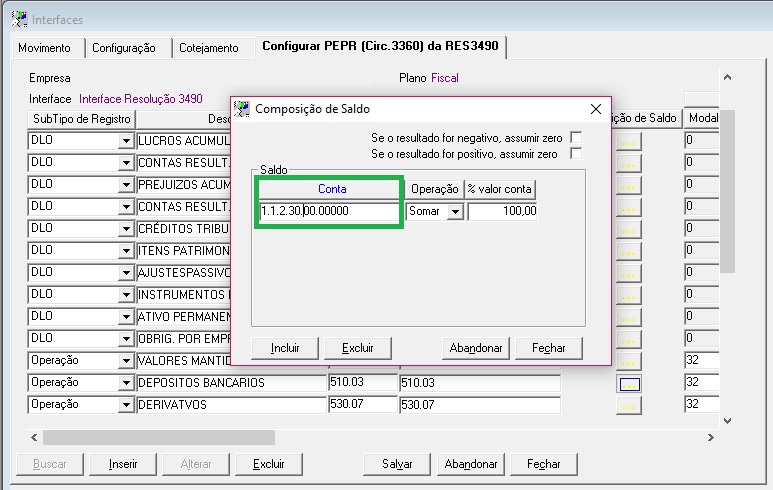
Task: Click Composição de Saldo dialog title icon
Action: point(242,108)
